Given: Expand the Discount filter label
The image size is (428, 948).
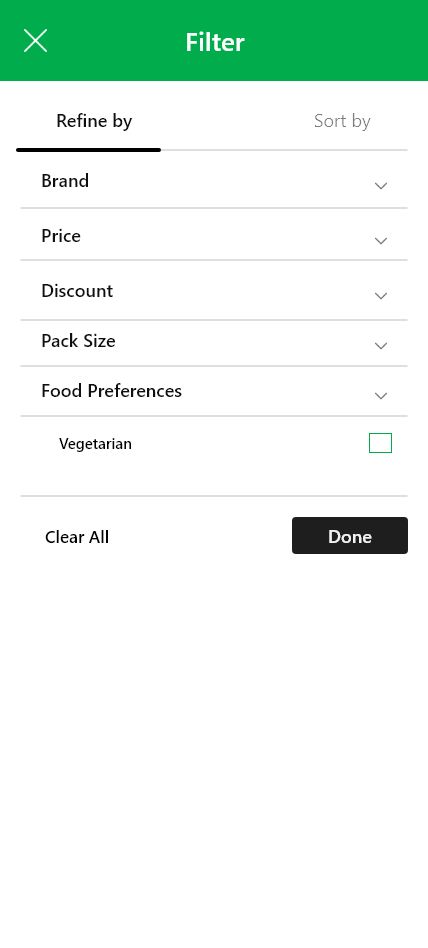Looking at the screenshot, I should pyautogui.click(x=77, y=290).
